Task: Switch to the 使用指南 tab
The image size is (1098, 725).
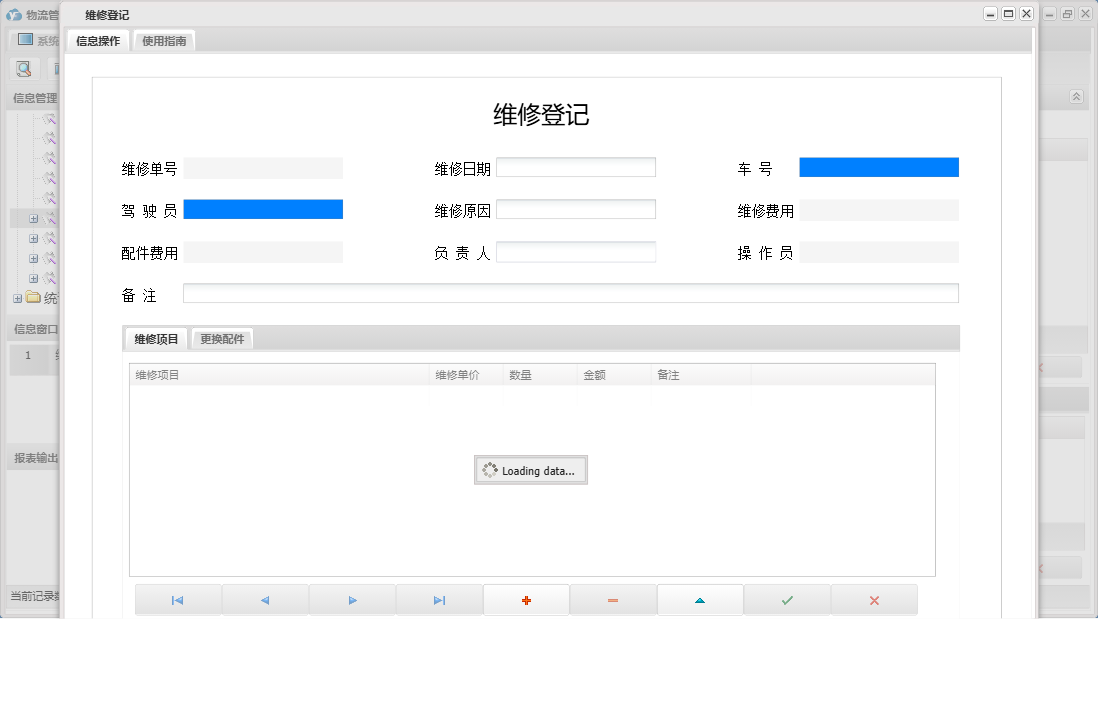Action: click(x=163, y=40)
